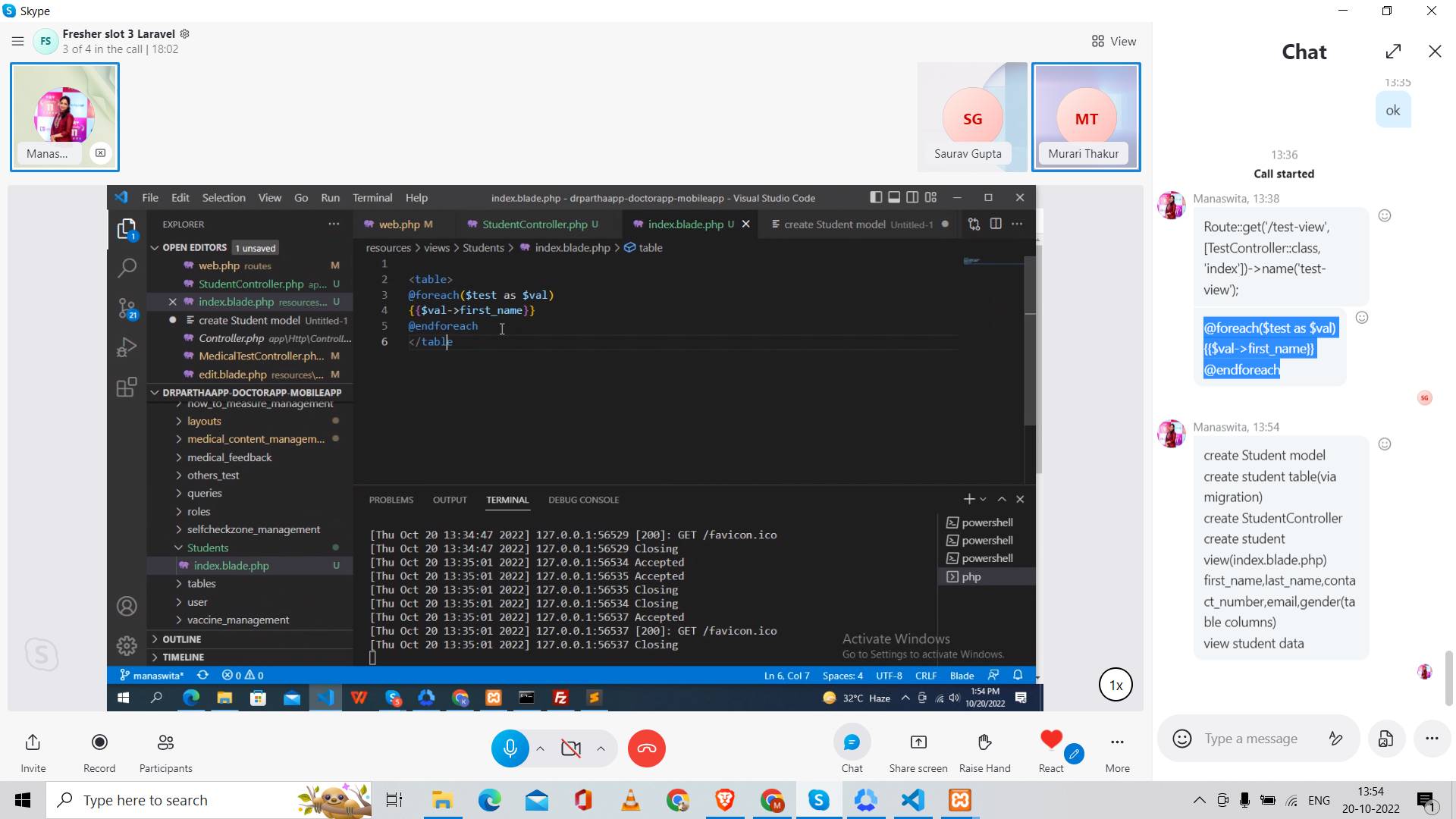
Task: Open VS Code Explorer activity icon
Action: pyautogui.click(x=127, y=229)
